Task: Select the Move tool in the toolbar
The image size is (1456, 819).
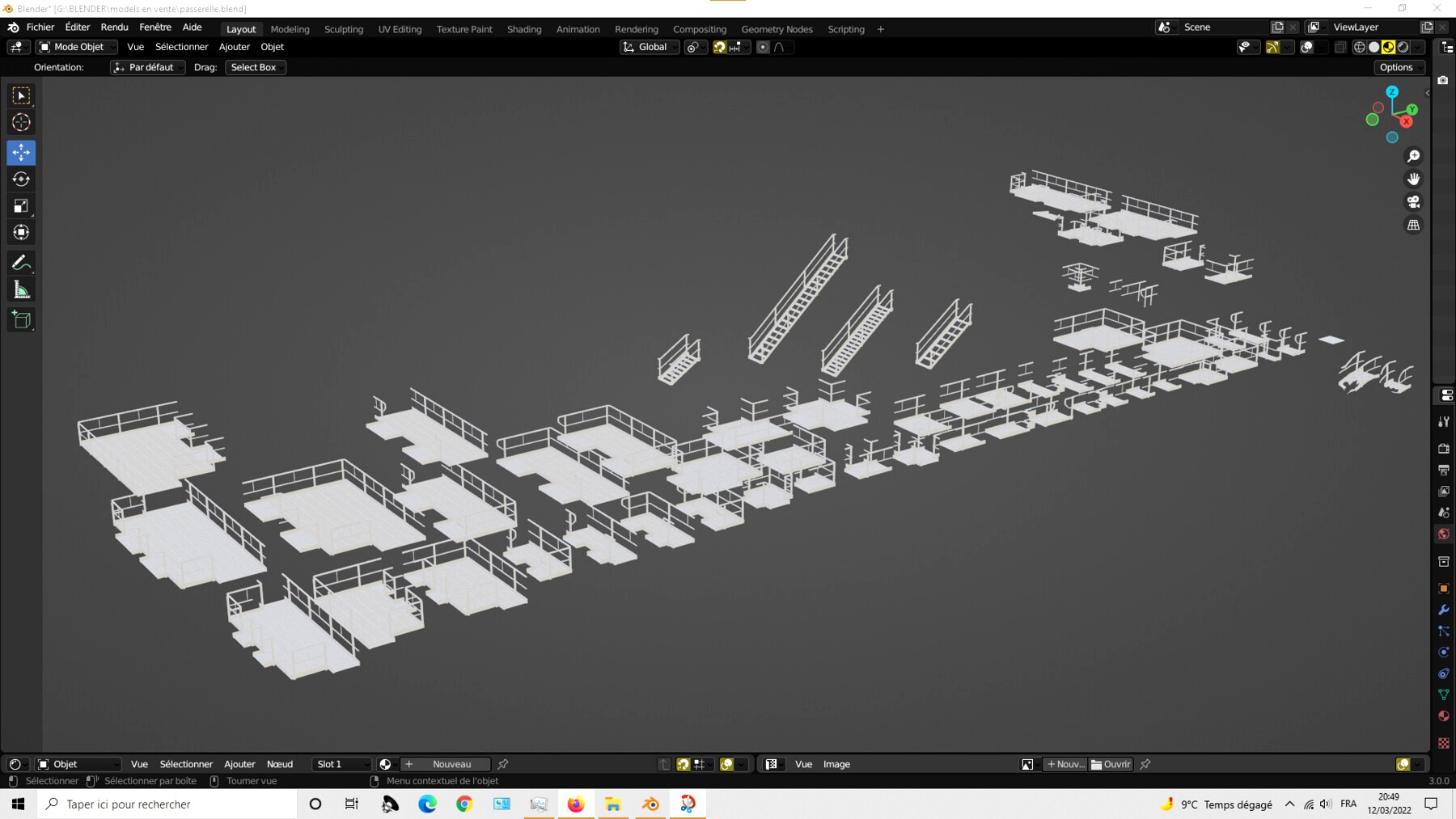Action: click(x=21, y=152)
